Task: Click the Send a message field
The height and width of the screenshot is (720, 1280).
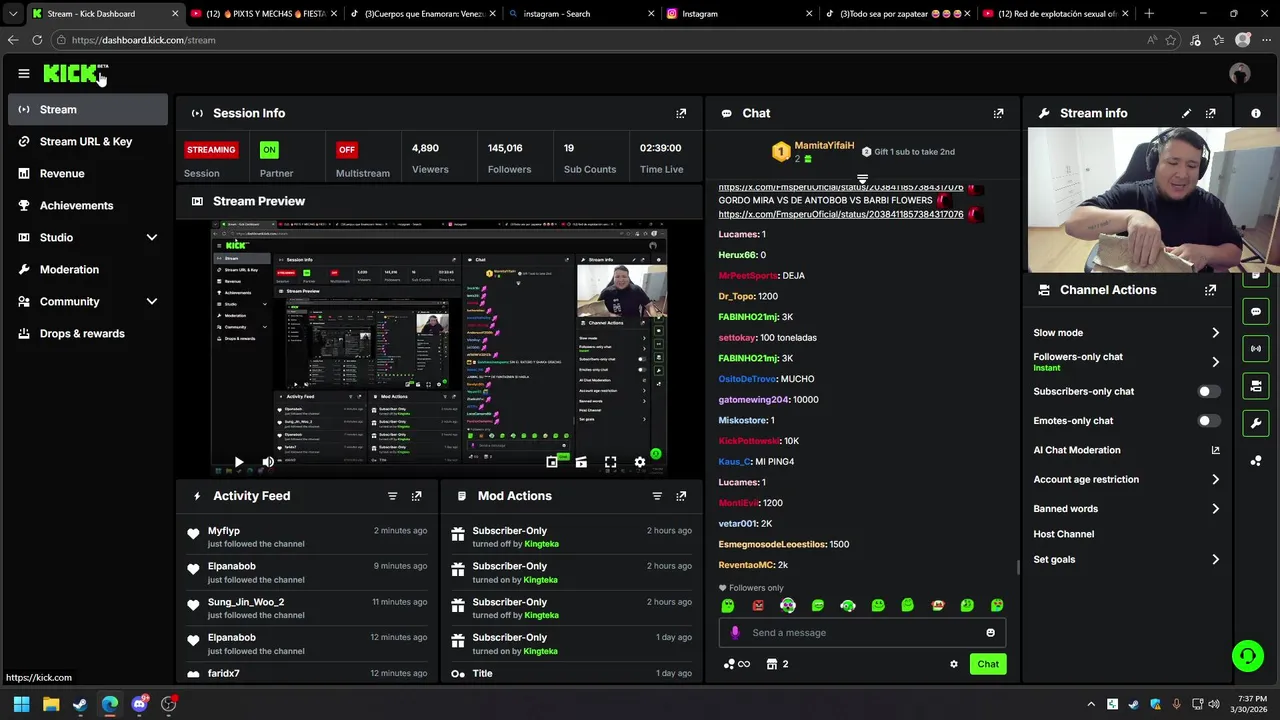Action: coord(862,633)
